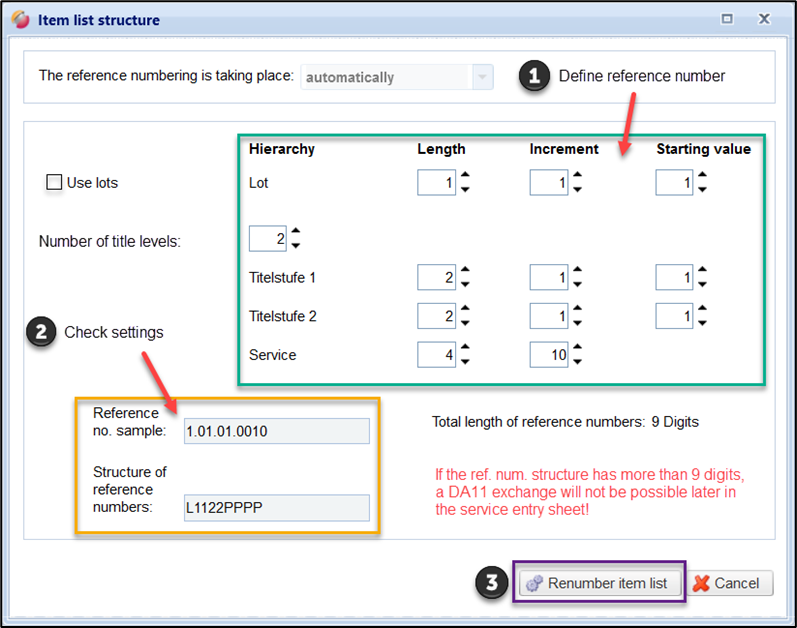Maximize the Item list structure window
Image resolution: width=797 pixels, height=628 pixels.
[x=727, y=19]
